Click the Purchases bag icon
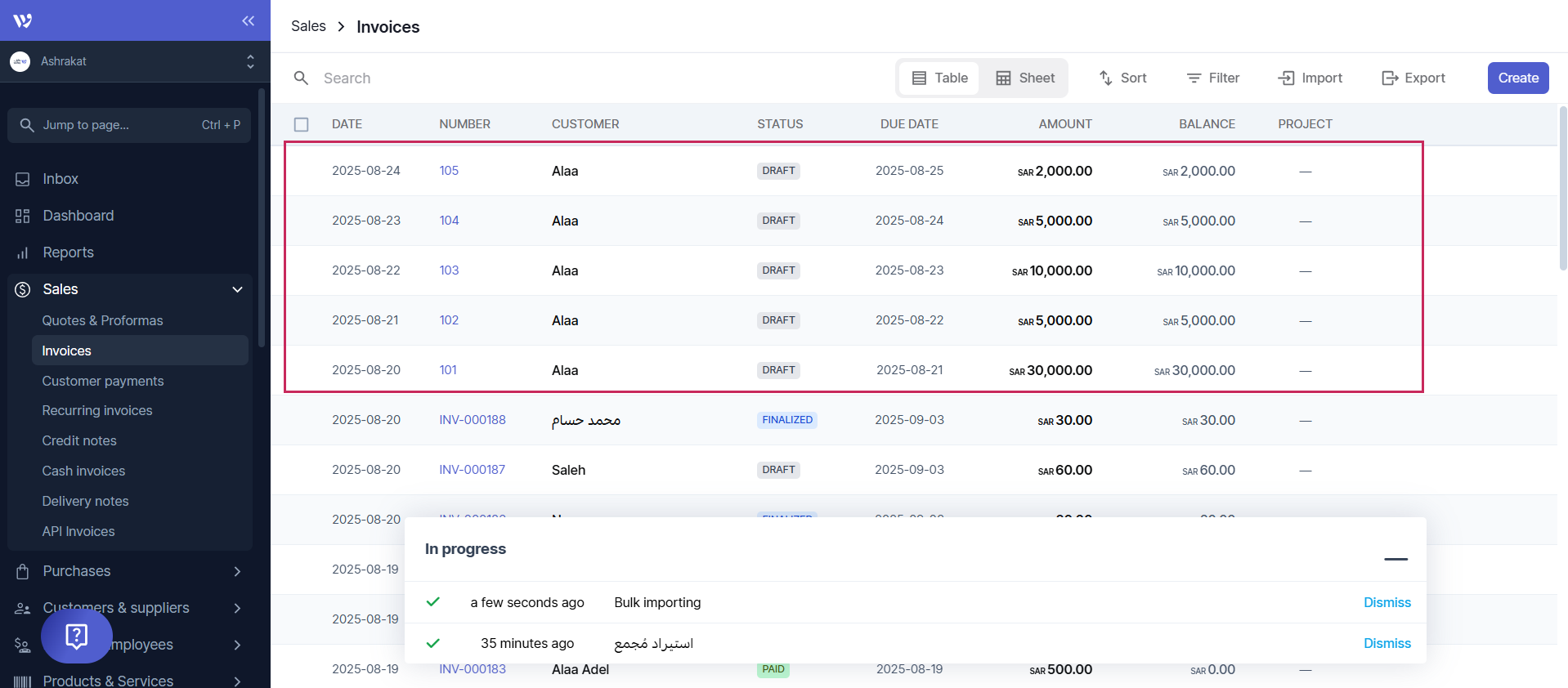Viewport: 1568px width, 688px height. point(23,571)
